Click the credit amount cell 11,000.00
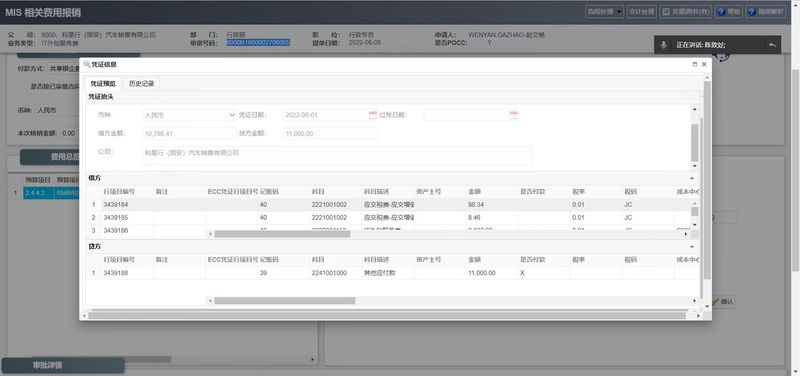 [x=492, y=273]
